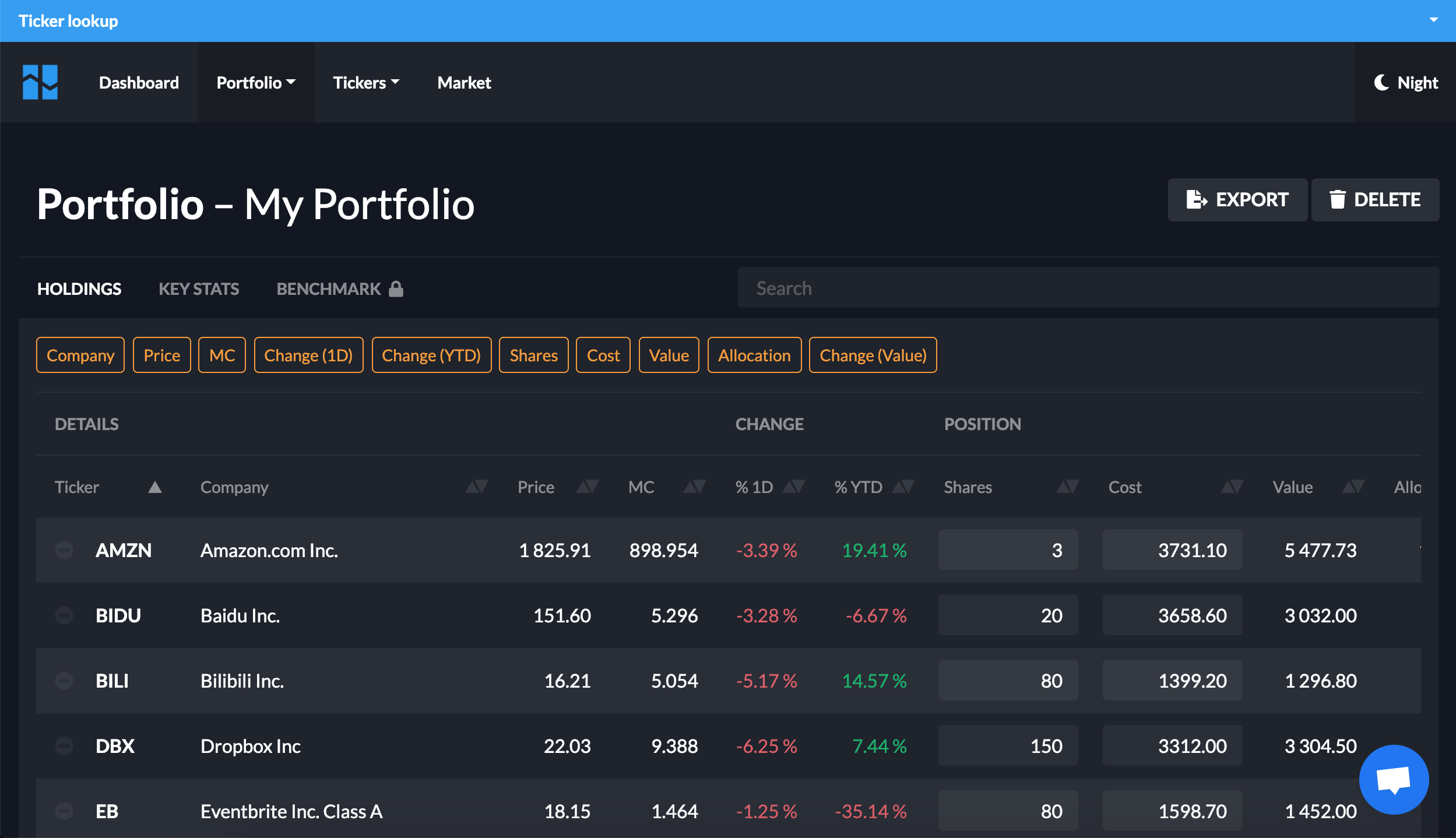1456x838 pixels.
Task: Toggle Night mode via the moon icon
Action: coord(1383,82)
